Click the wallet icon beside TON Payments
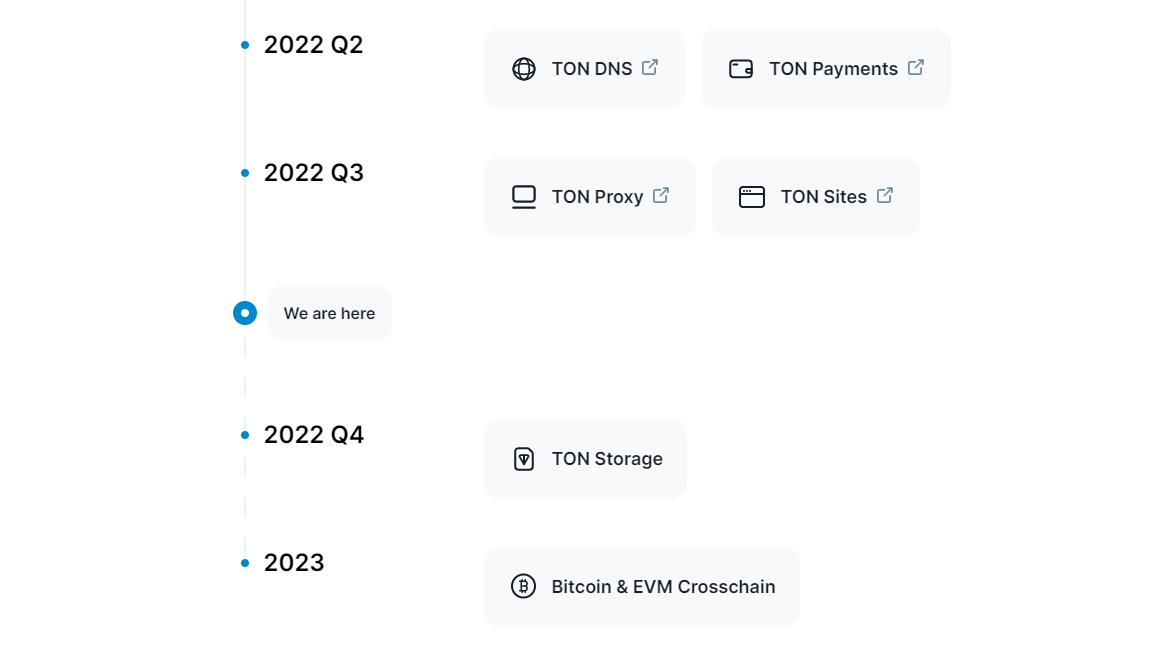 [x=741, y=69]
